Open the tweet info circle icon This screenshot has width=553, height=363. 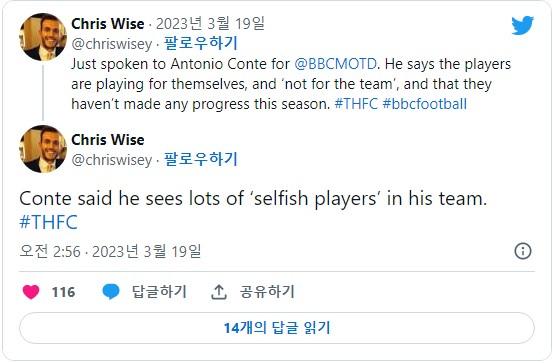coord(523,251)
